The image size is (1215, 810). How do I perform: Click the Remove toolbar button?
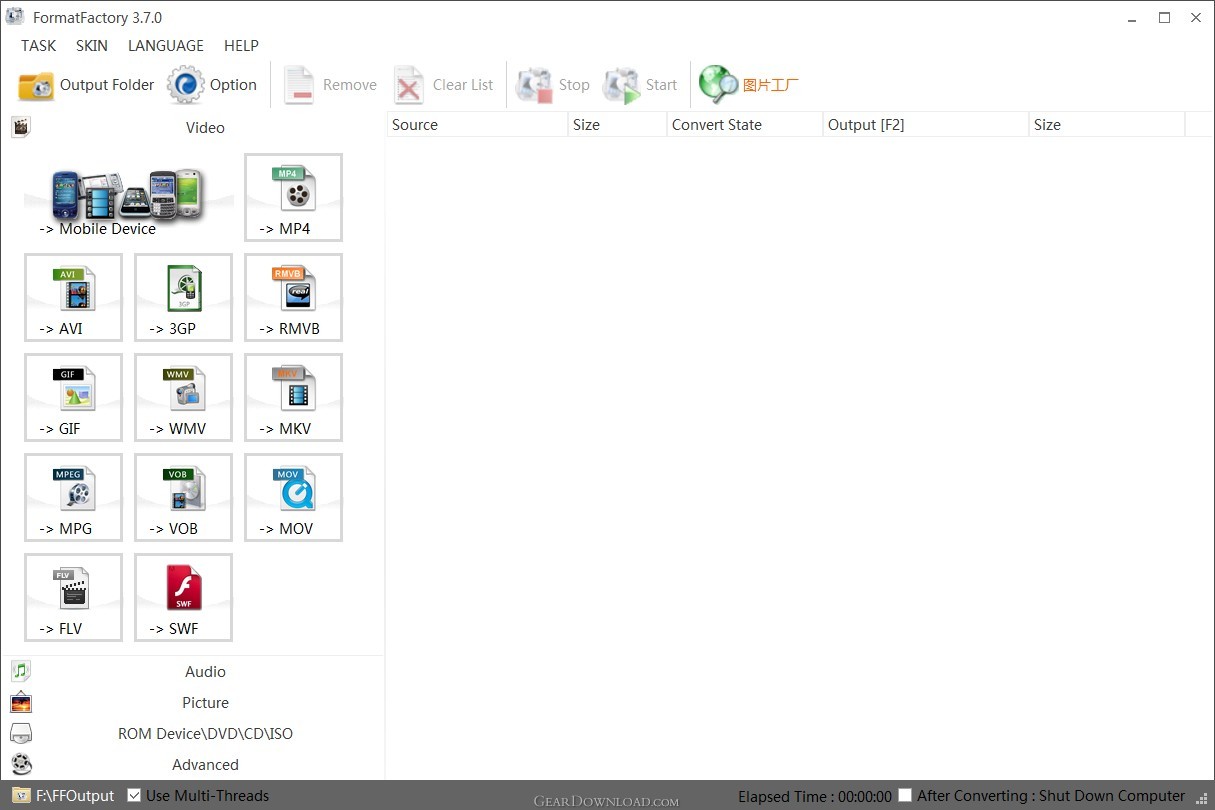[x=330, y=85]
